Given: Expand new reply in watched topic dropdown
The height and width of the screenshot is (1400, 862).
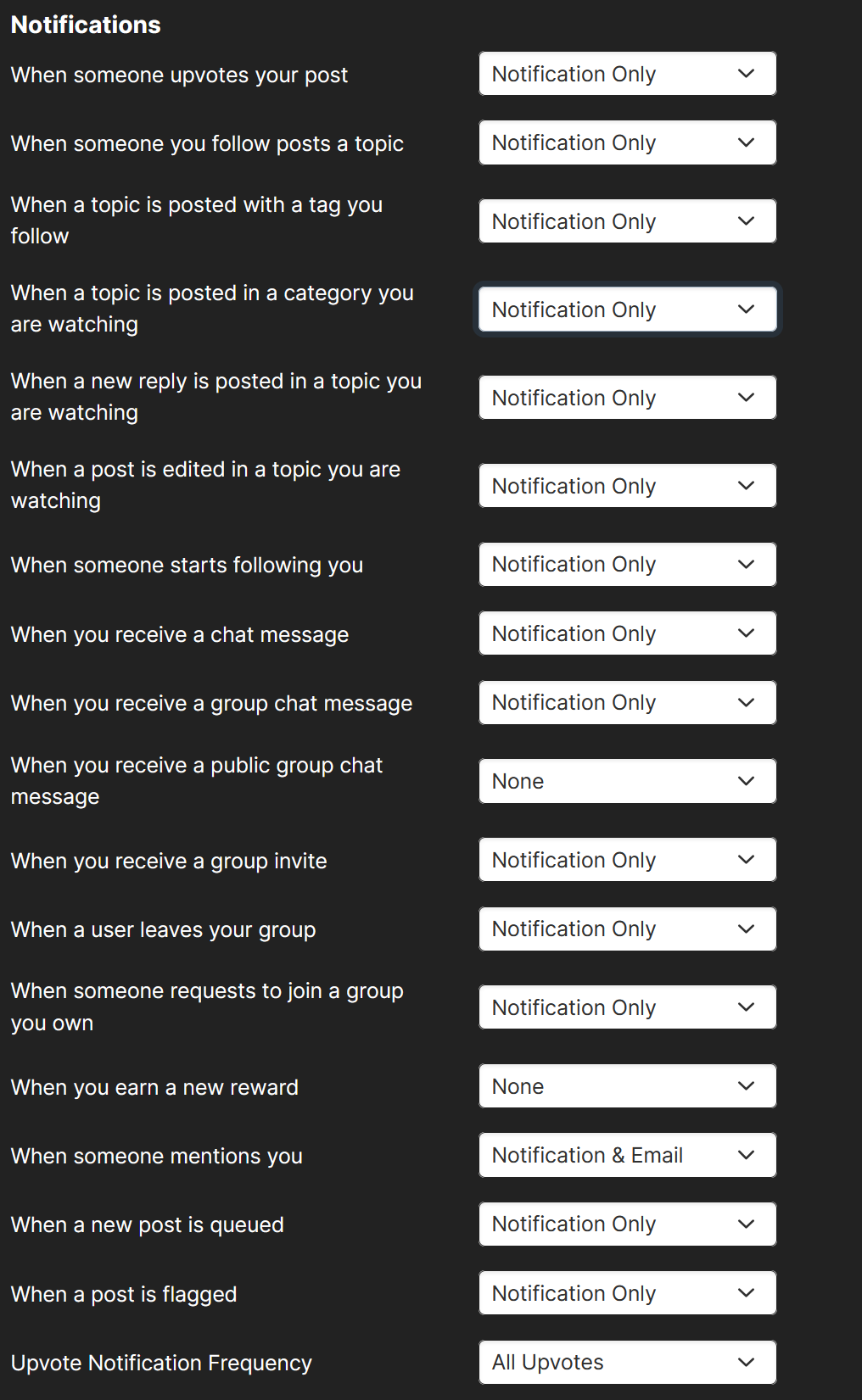Looking at the screenshot, I should [627, 398].
